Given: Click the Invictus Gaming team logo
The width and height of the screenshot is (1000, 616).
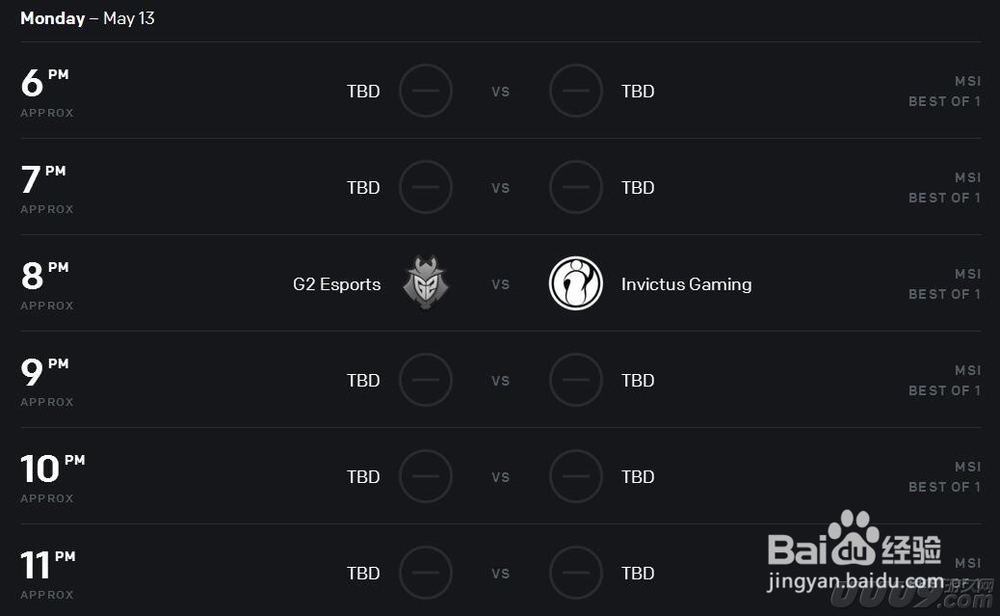Looking at the screenshot, I should click(x=576, y=283).
